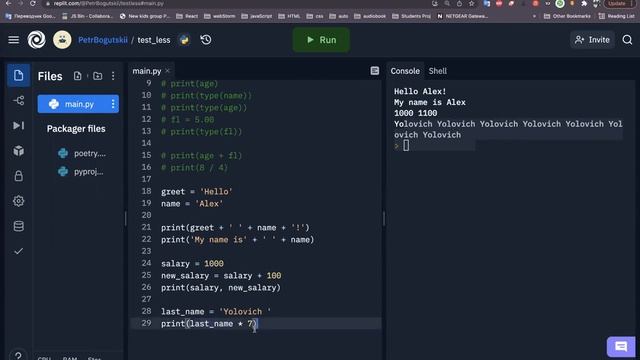Go to Replit home logo
Viewport: 640px width, 360px height.
point(36,40)
